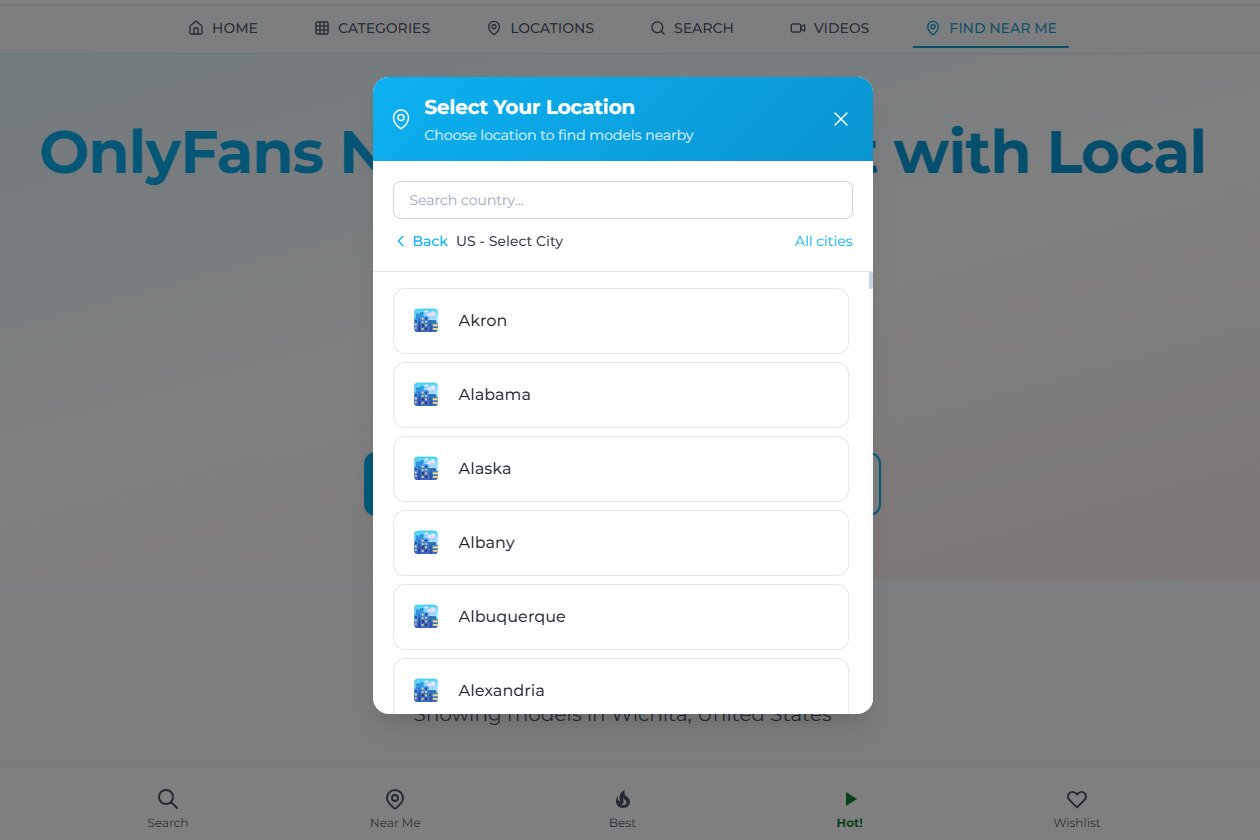Click 'Choose location to find models nearby' subtitle
Image resolution: width=1260 pixels, height=840 pixels.
[559, 135]
